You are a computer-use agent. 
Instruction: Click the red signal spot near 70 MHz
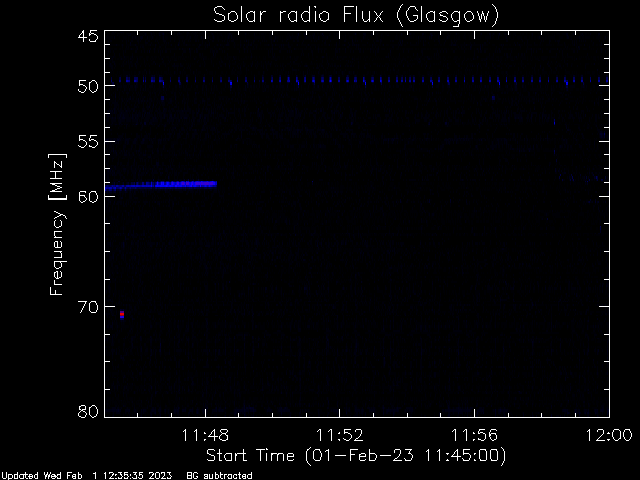click(x=122, y=314)
